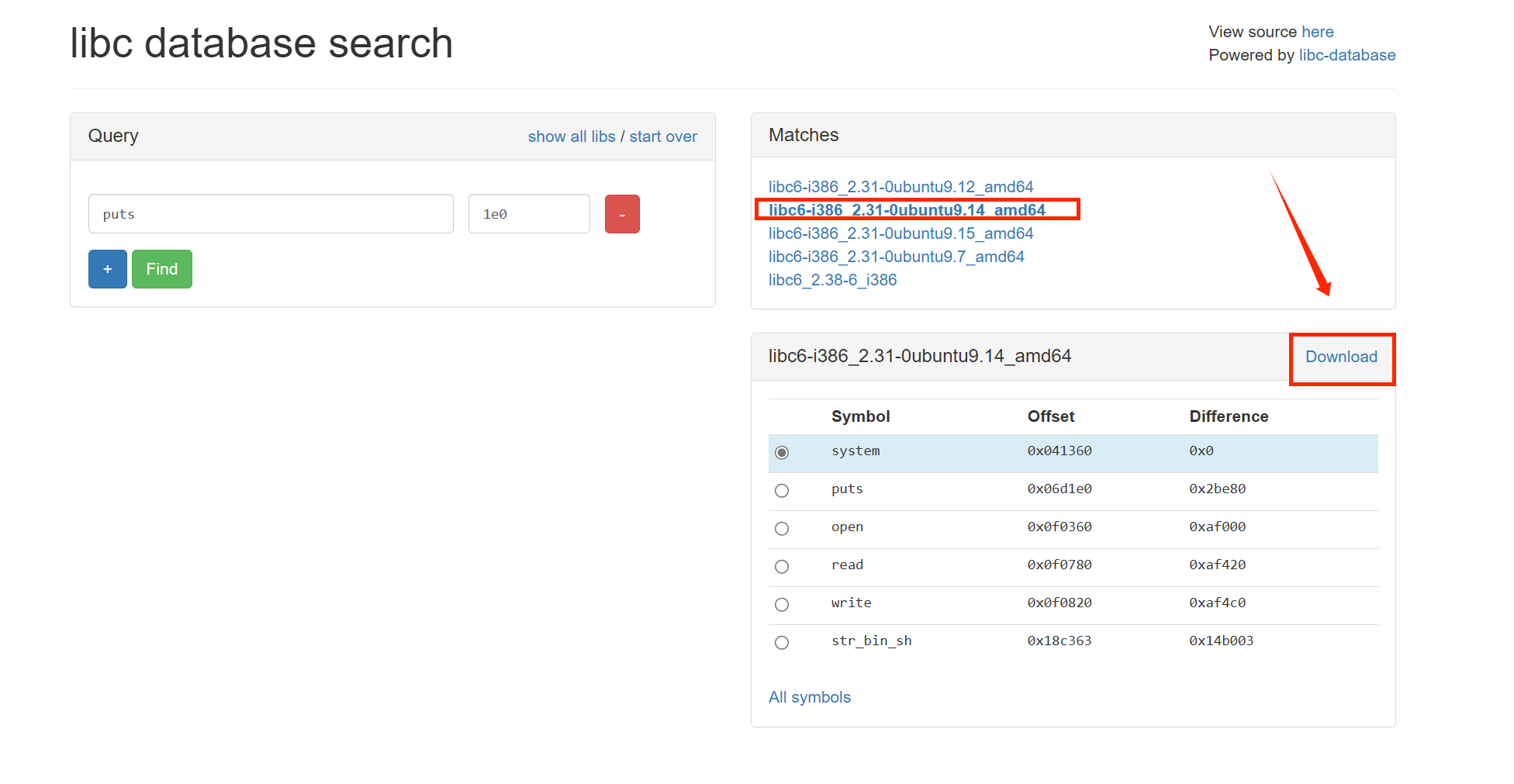Click the open symbol name in the table
The height and width of the screenshot is (784, 1514).
847,527
